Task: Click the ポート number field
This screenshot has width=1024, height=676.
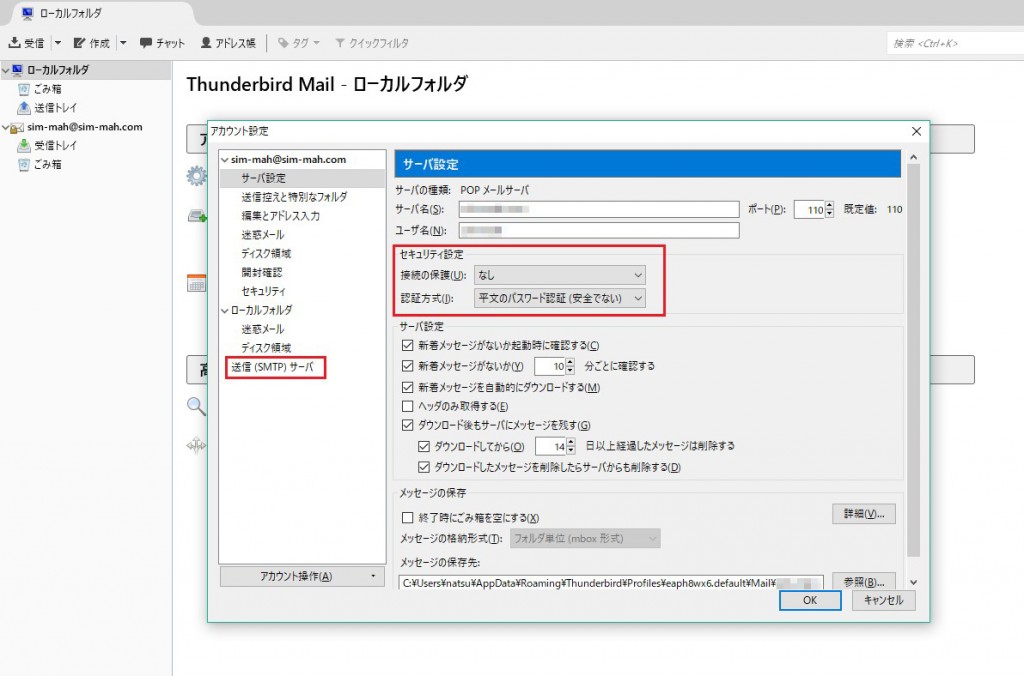Action: [x=810, y=210]
